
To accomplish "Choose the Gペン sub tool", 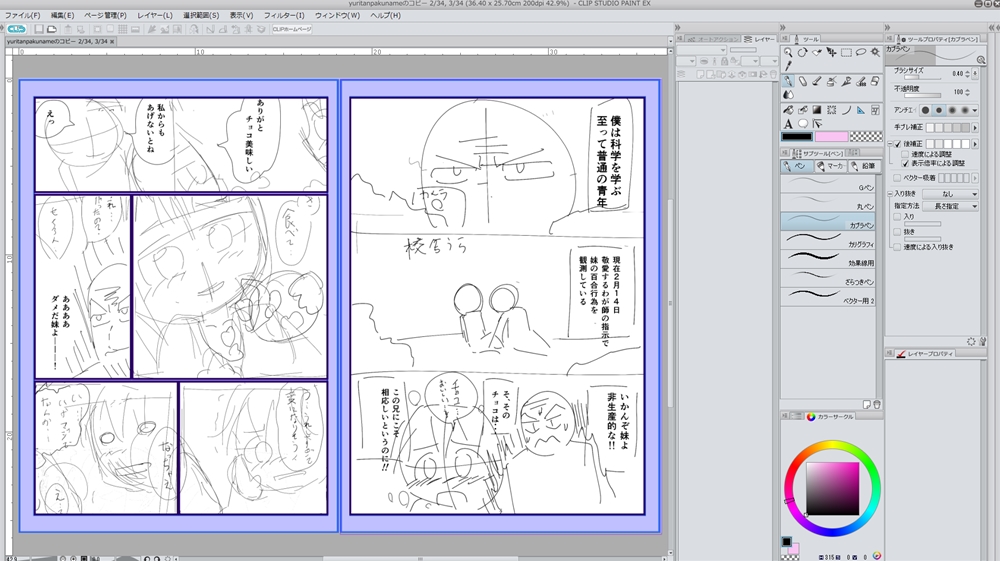I will [x=828, y=184].
